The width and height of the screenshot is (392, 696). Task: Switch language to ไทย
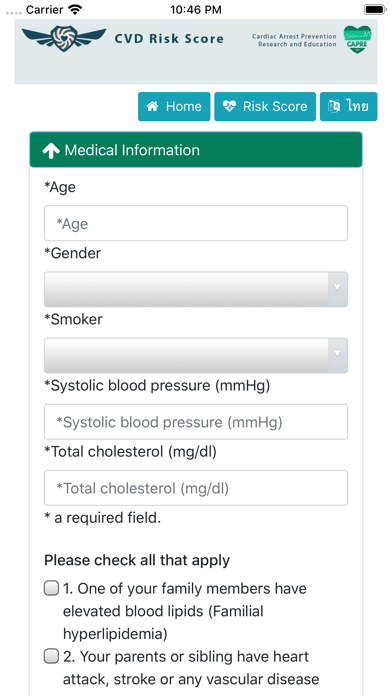[x=348, y=107]
